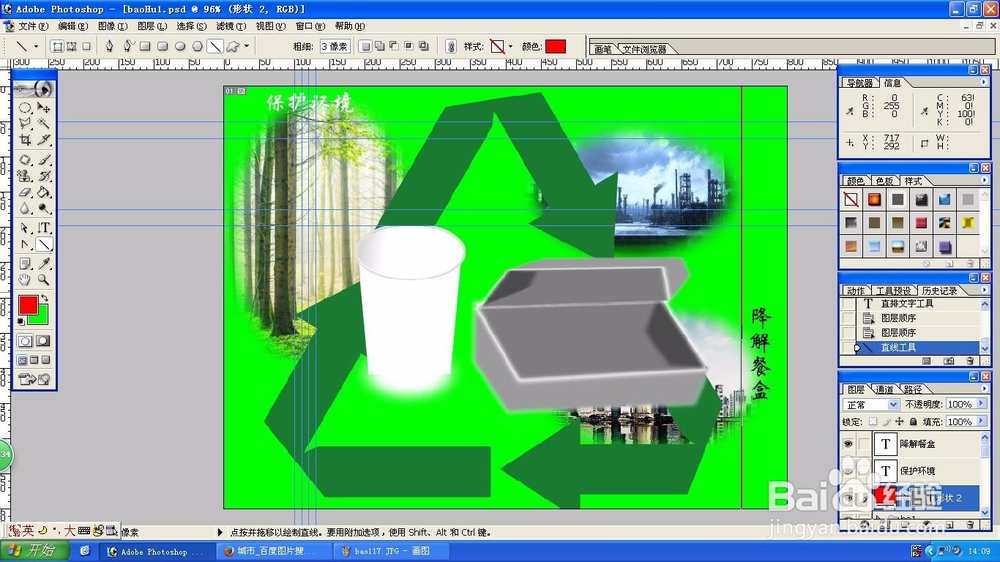Switch to Quick Mask mode
1000x562 pixels.
[43, 341]
